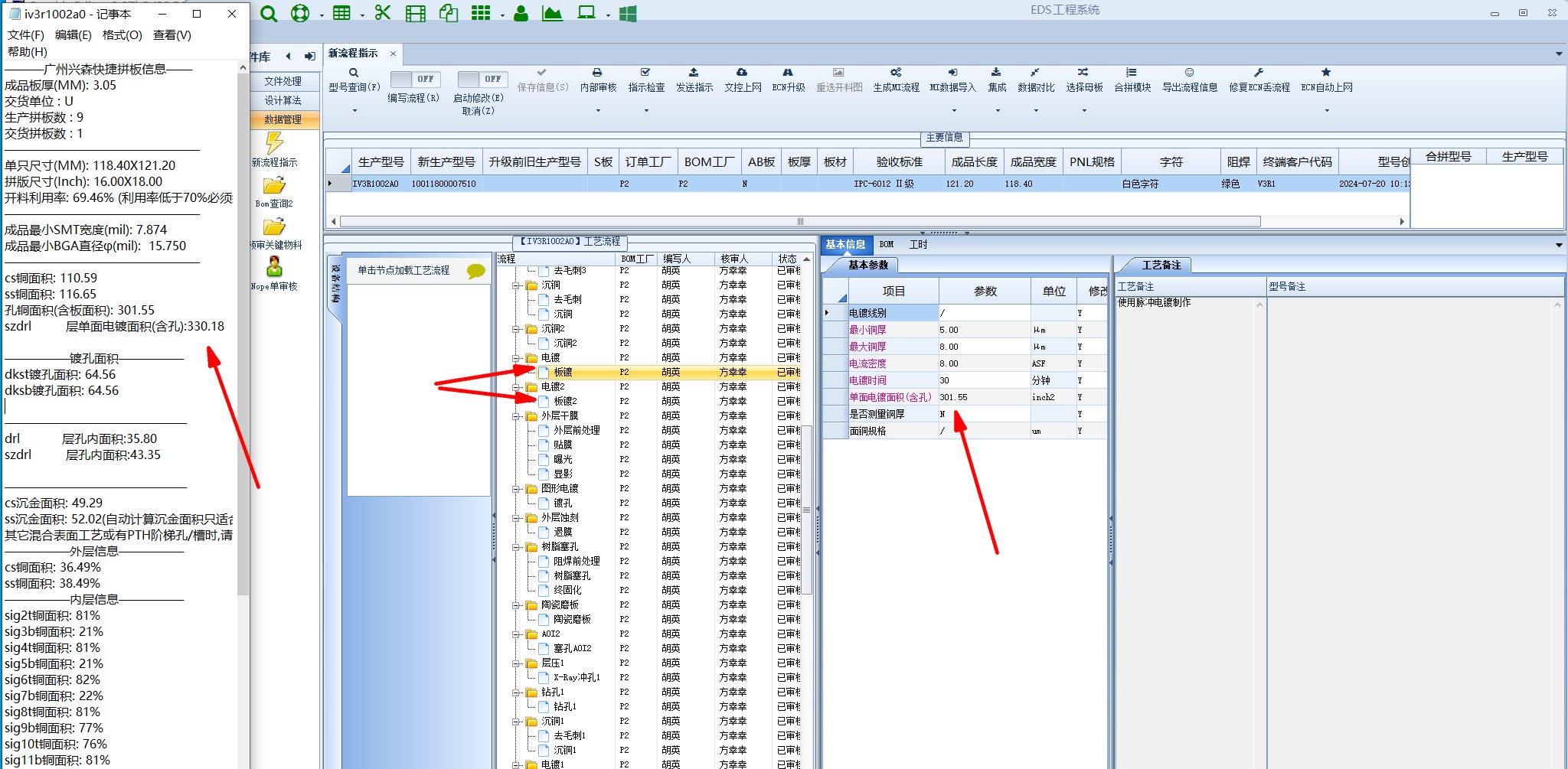Open 文件(F) menu in Notepad

click(x=26, y=35)
